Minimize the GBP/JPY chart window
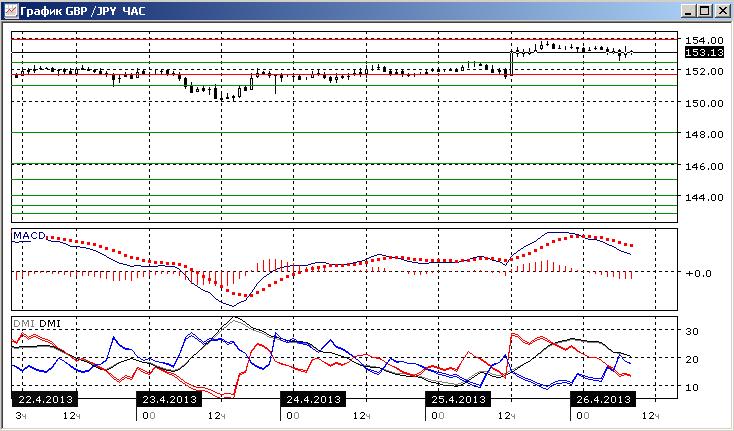Screen dimensions: 734x431 coord(688,11)
